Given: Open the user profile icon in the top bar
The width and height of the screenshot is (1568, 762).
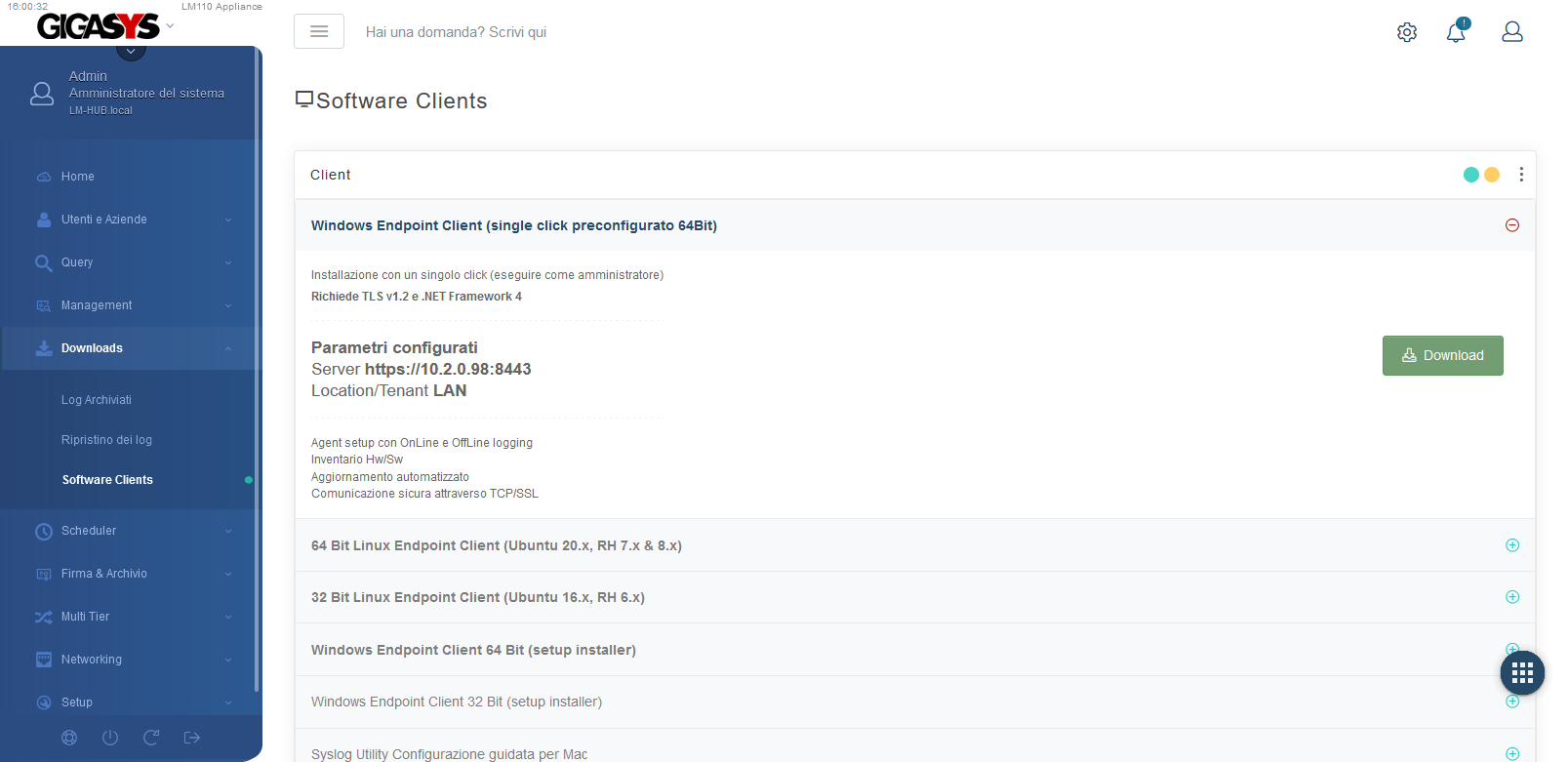Looking at the screenshot, I should coord(1512,32).
